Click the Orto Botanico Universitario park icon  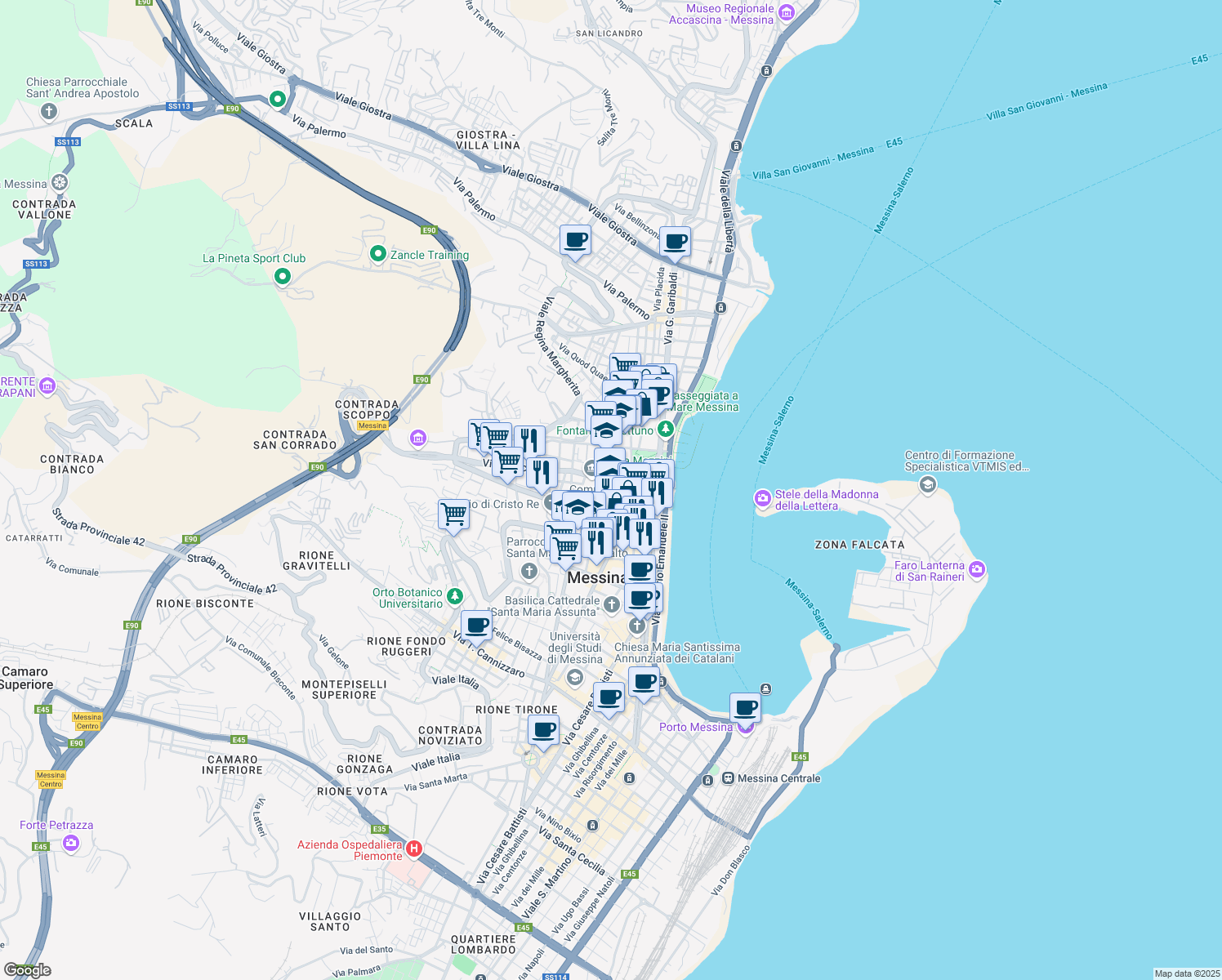(x=455, y=597)
